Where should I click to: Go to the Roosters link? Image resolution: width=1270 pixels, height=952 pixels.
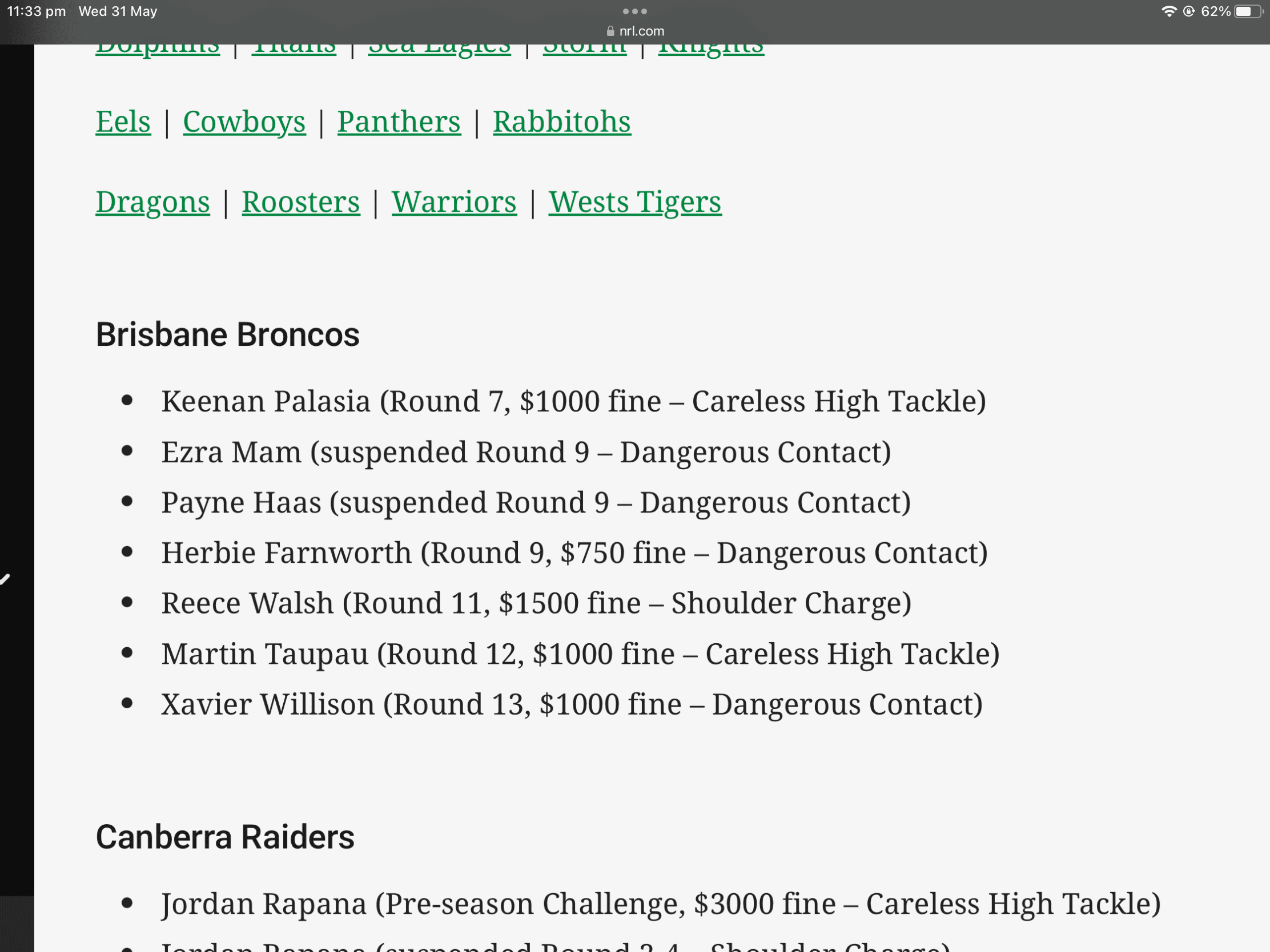tap(301, 202)
